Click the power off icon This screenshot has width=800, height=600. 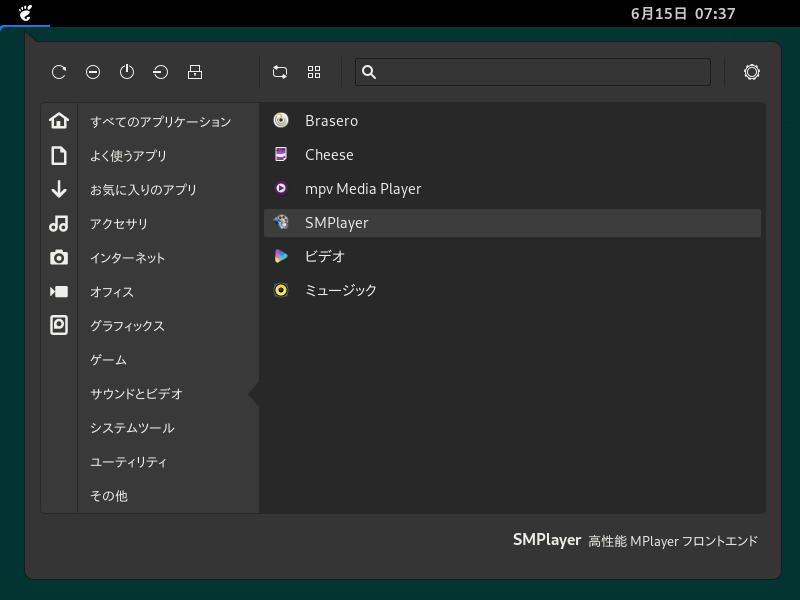coord(127,72)
